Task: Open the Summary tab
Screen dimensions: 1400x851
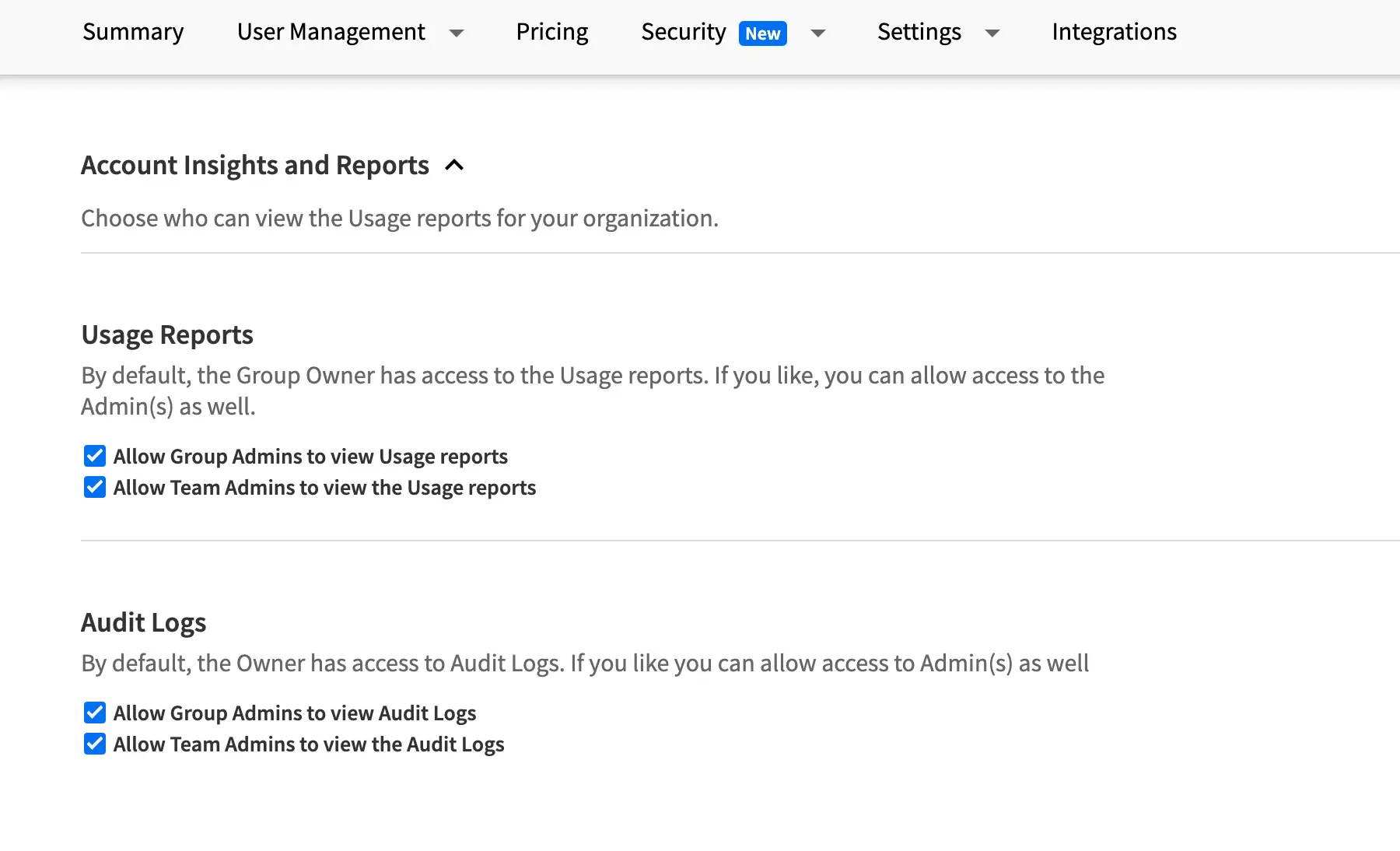Action: point(133,32)
